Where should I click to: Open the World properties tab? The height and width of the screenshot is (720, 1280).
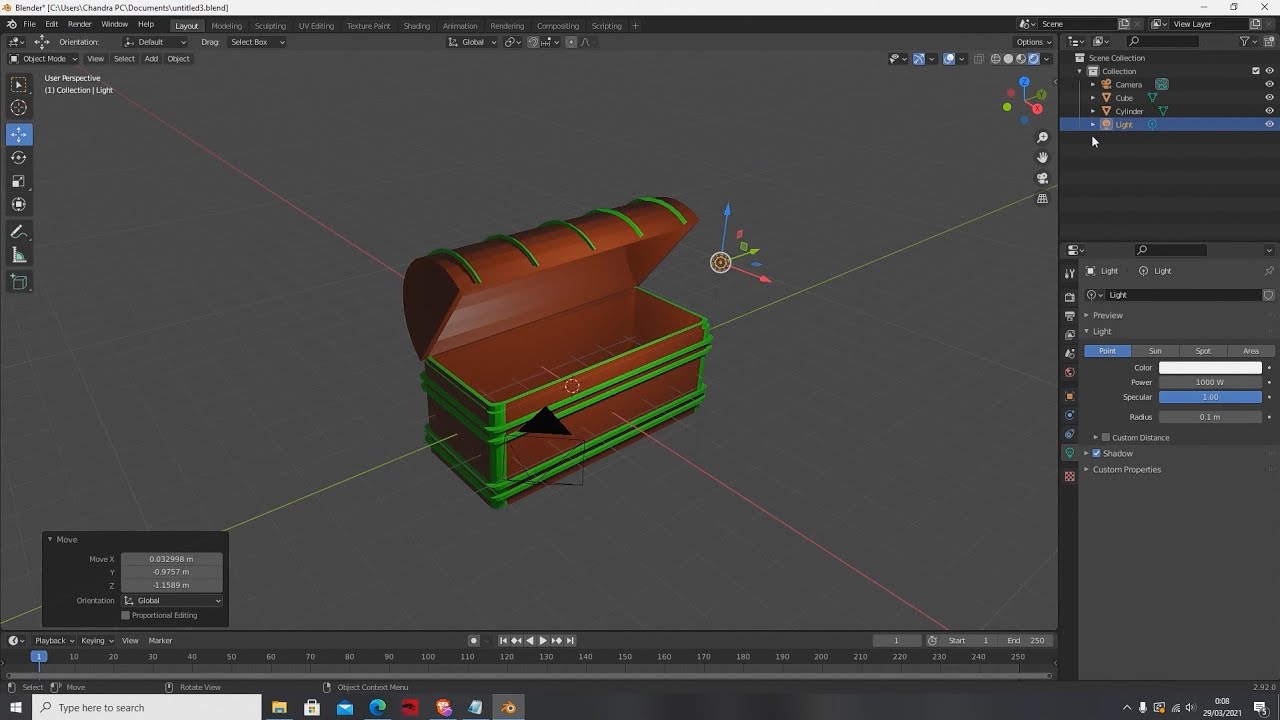coord(1069,372)
